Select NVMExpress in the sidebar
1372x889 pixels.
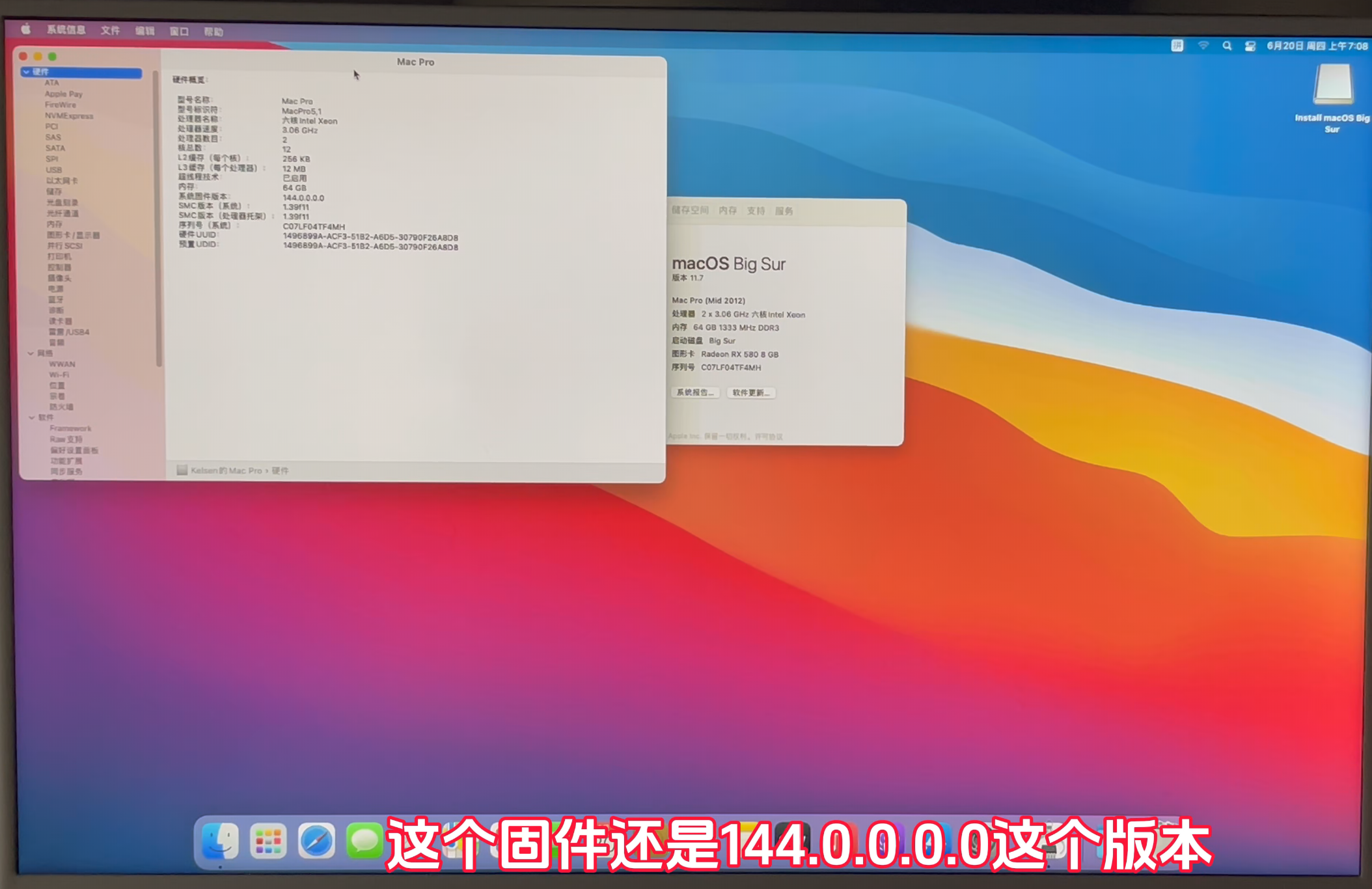[x=69, y=116]
